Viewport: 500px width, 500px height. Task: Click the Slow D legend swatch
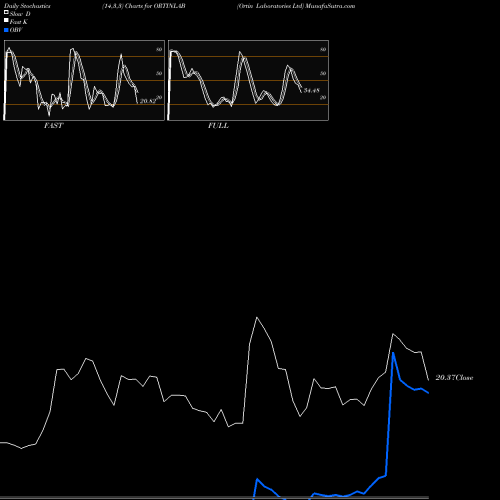(6, 13)
